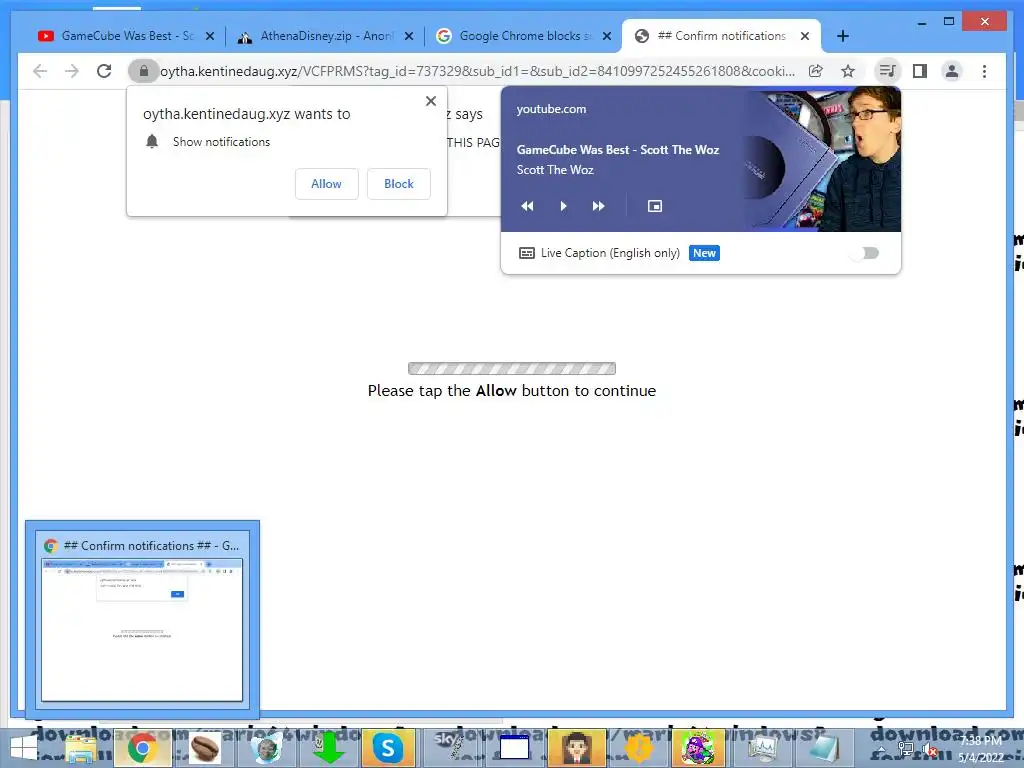1024x768 pixels.
Task: Open Chrome side panel
Action: pos(920,71)
